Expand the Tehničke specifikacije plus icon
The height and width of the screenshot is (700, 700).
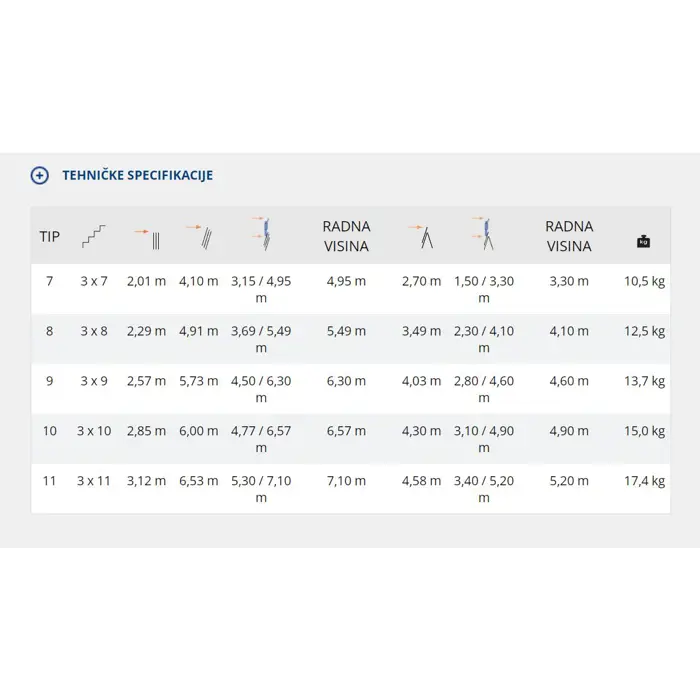click(40, 175)
